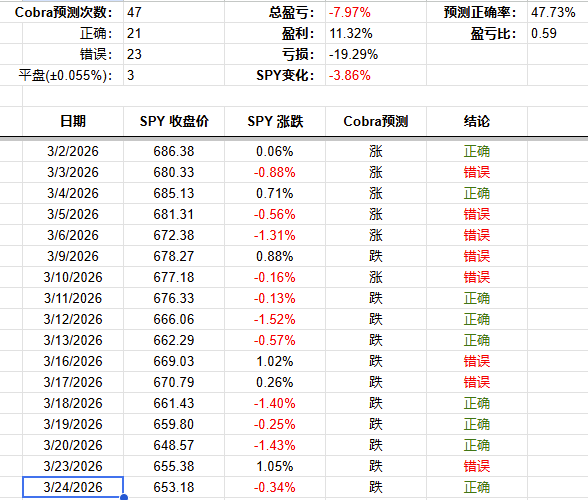Click the date cell 3/9/2026
Image resolution: width=588 pixels, height=500 pixels.
73,256
